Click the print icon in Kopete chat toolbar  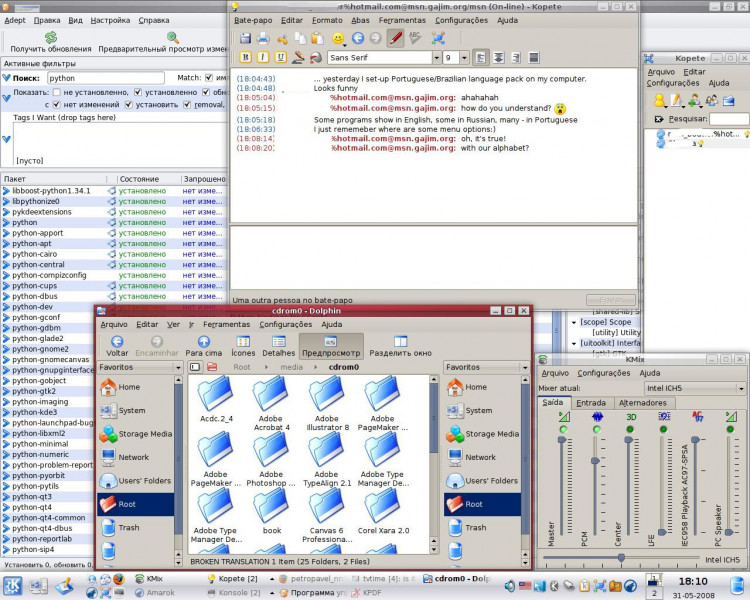[x=263, y=38]
